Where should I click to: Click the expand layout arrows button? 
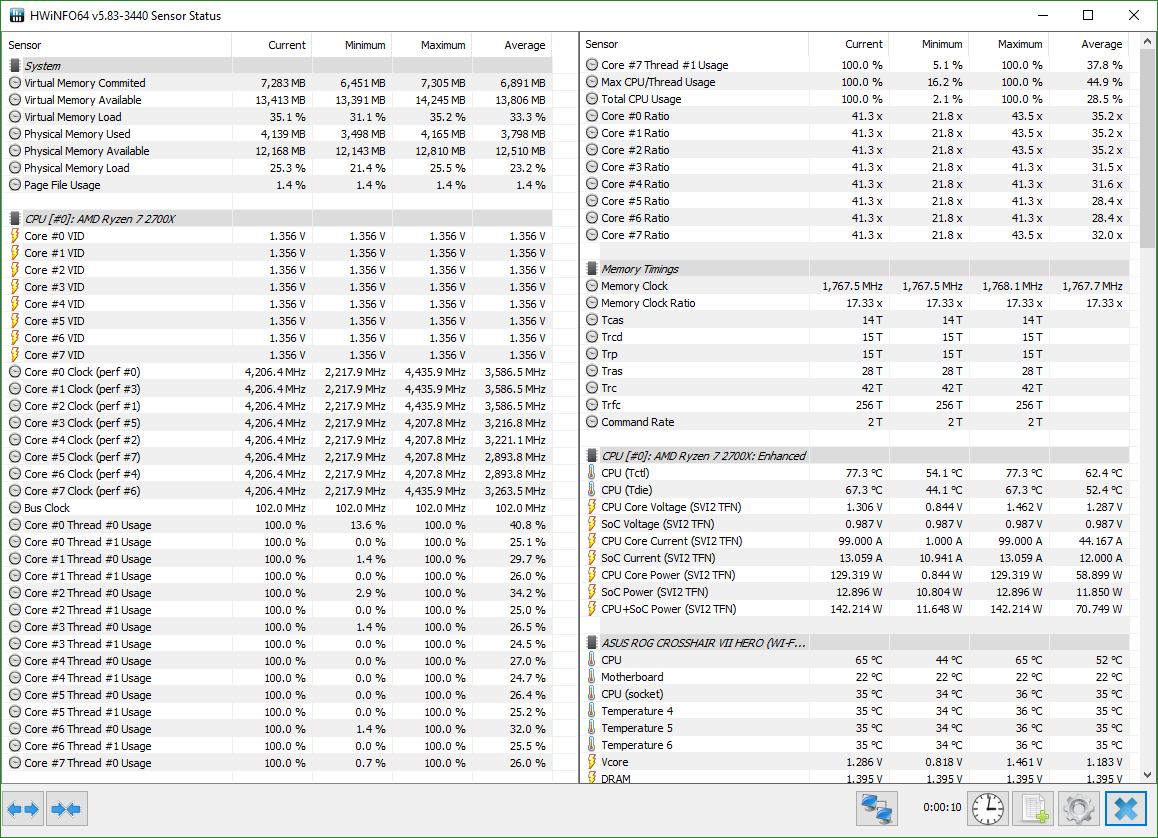coord(23,809)
